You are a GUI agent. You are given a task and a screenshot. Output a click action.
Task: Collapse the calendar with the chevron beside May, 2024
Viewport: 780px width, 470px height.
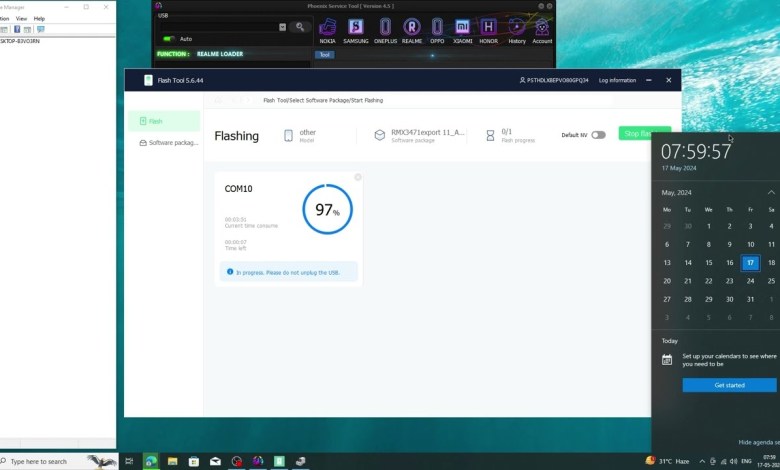tap(771, 192)
